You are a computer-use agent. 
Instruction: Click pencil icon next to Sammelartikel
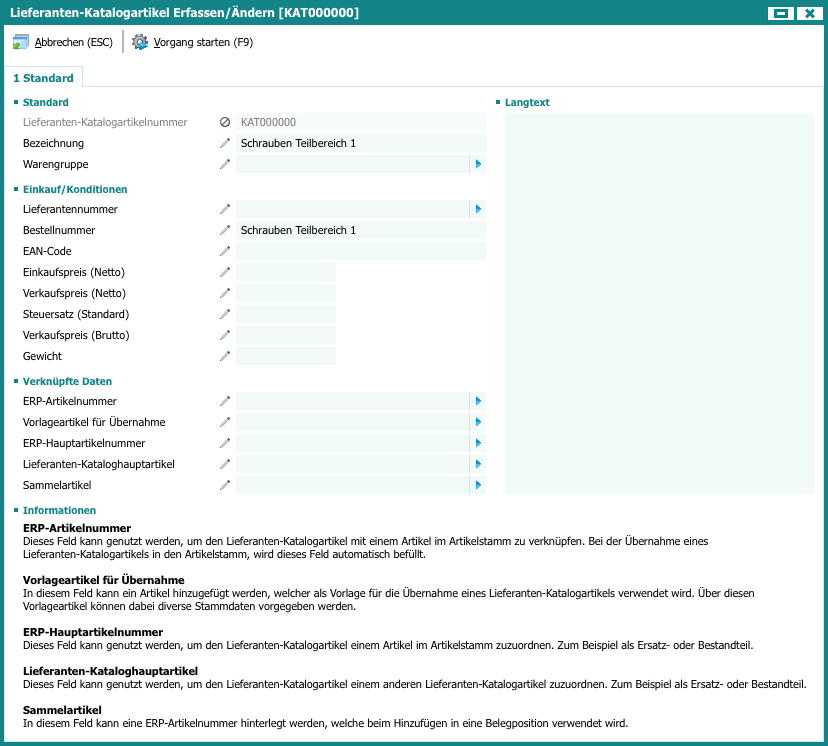click(x=225, y=486)
